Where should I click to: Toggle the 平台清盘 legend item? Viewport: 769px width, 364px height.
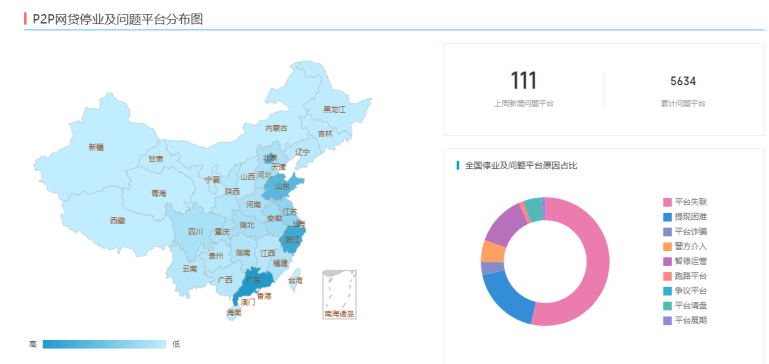tap(685, 306)
